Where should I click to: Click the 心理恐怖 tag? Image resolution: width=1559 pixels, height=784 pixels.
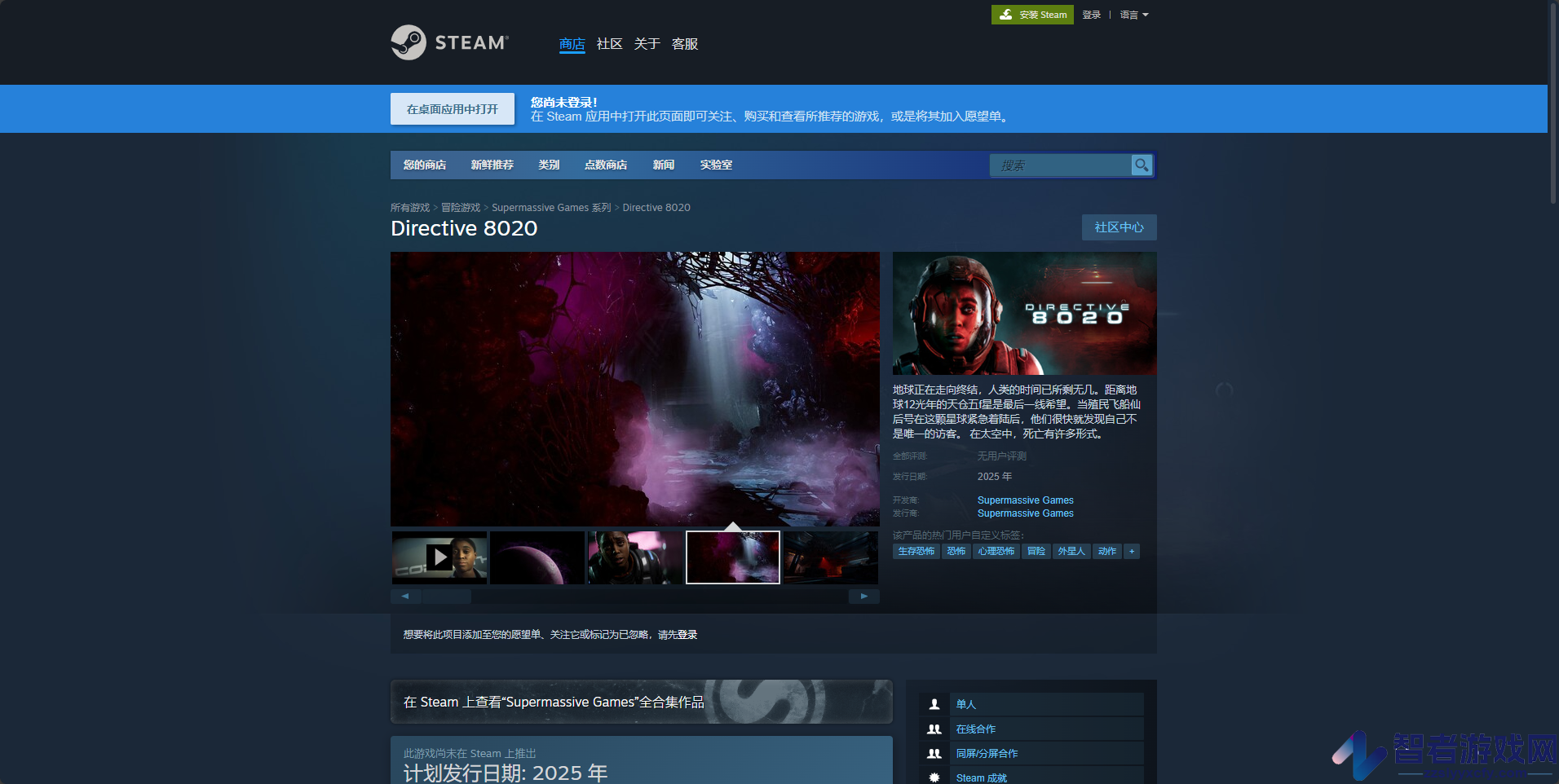pos(996,552)
